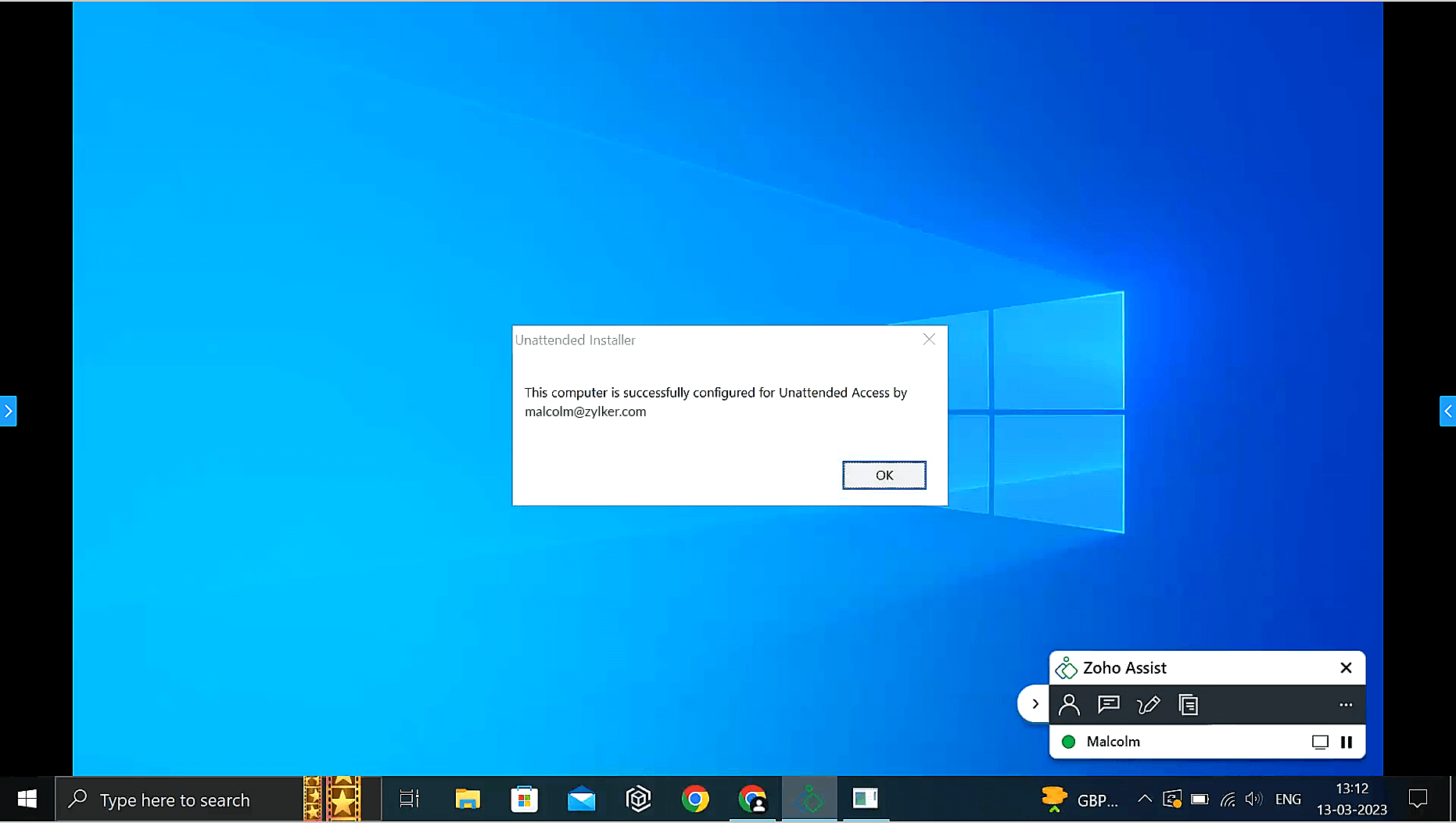Open File Explorer from the taskbar

(x=467, y=799)
